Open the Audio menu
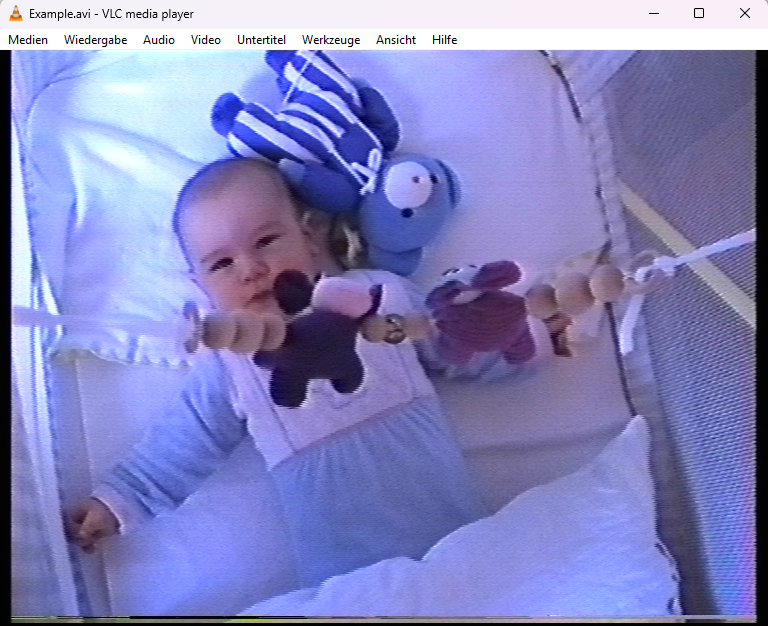The height and width of the screenshot is (626, 768). coord(159,40)
